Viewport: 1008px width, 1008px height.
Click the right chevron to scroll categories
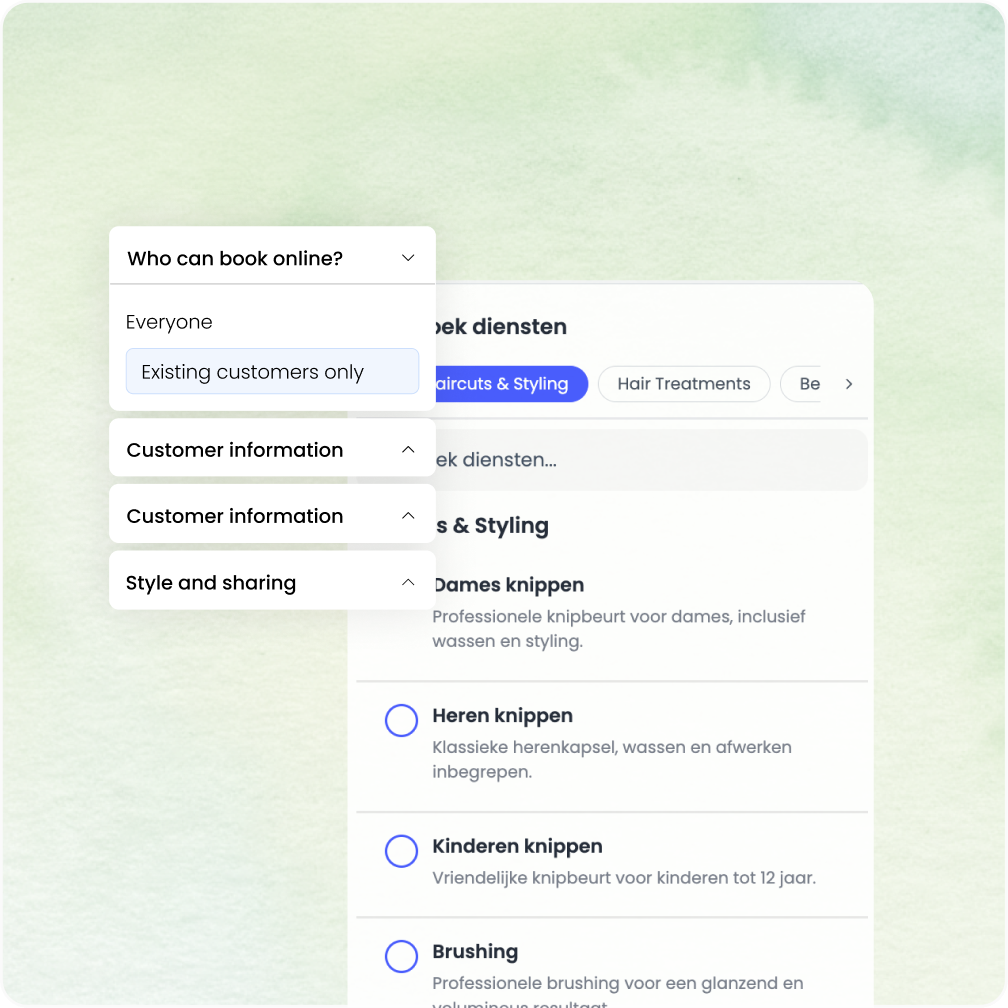(848, 383)
